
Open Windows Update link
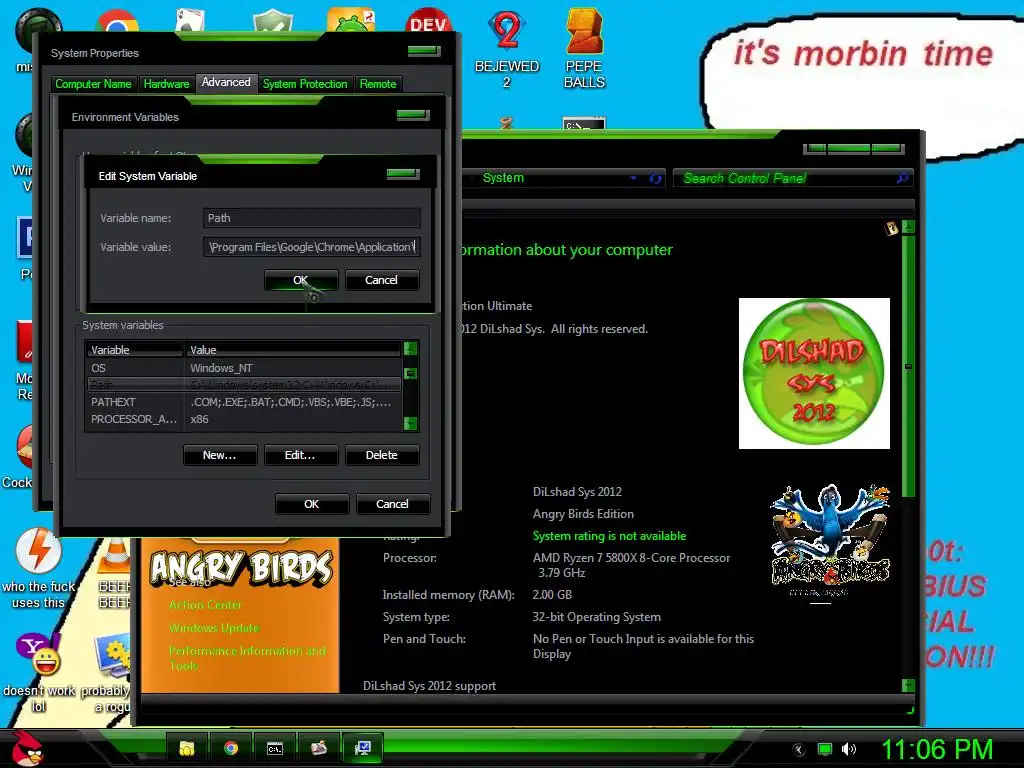pyautogui.click(x=214, y=628)
